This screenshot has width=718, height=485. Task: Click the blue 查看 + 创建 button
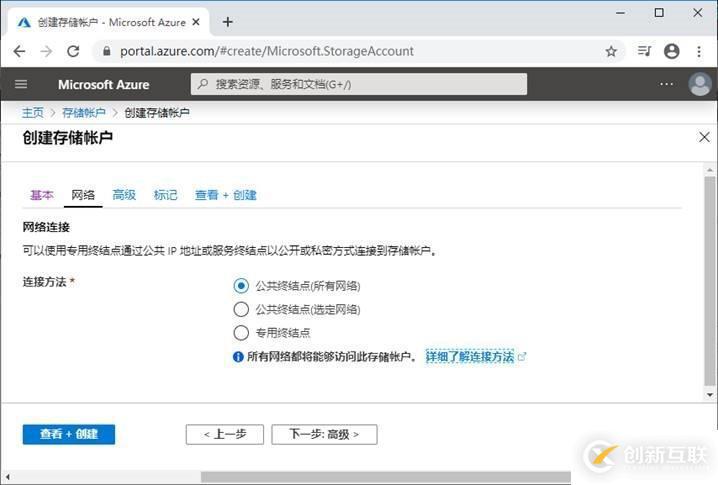69,434
